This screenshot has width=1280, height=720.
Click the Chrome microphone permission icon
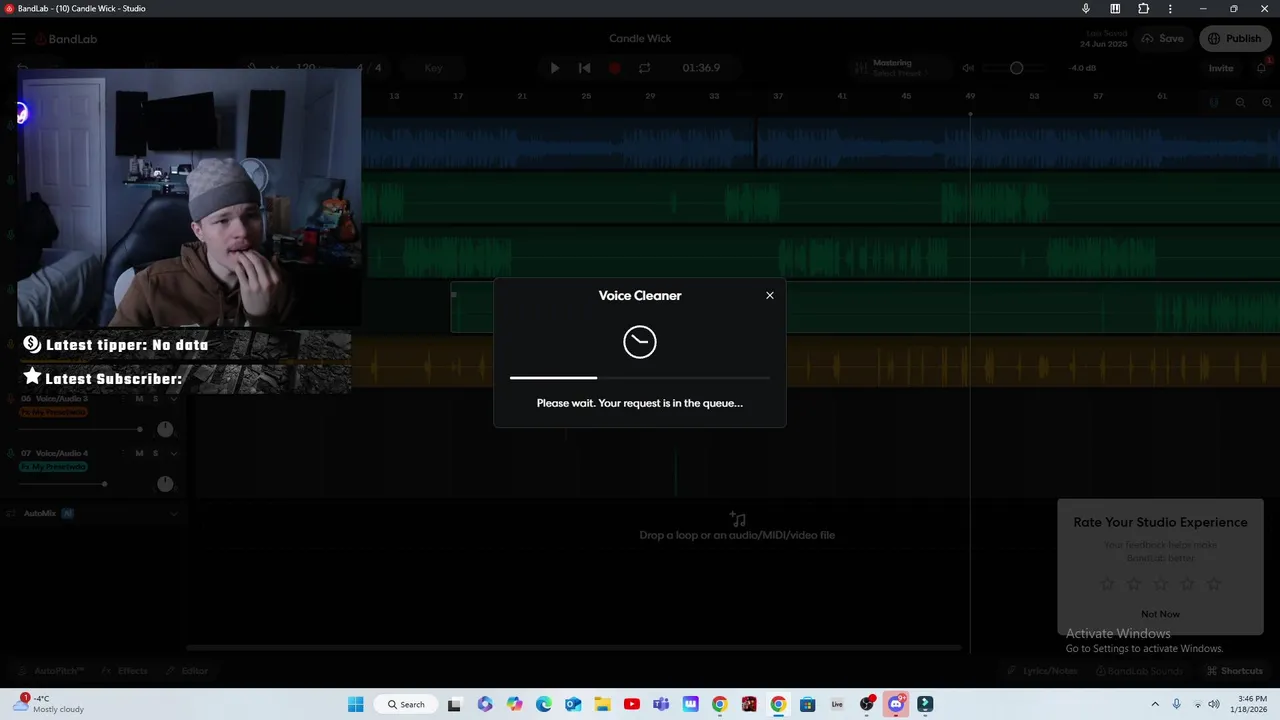1086,9
